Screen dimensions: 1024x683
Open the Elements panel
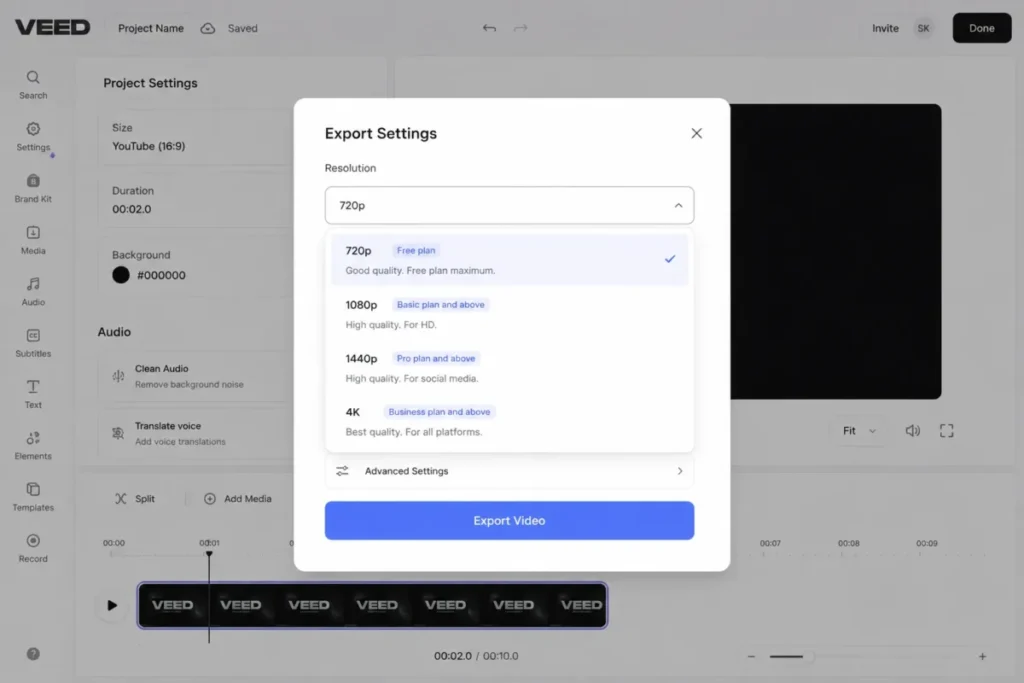coord(33,445)
